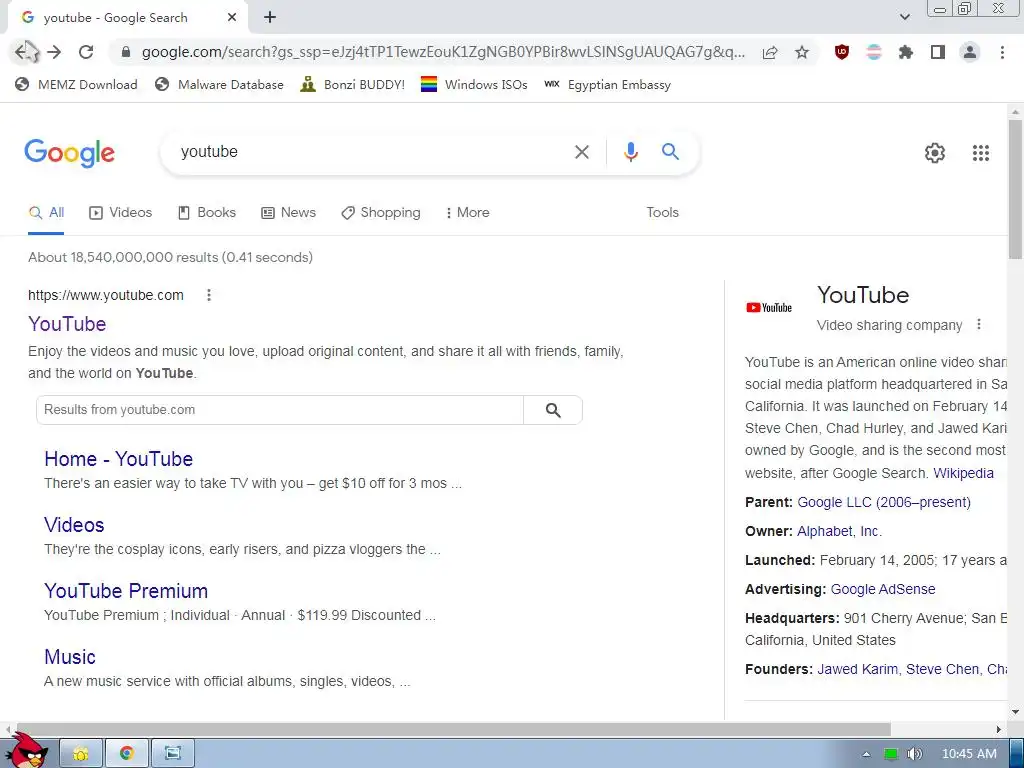Click the third taskbar app icon

click(x=172, y=754)
